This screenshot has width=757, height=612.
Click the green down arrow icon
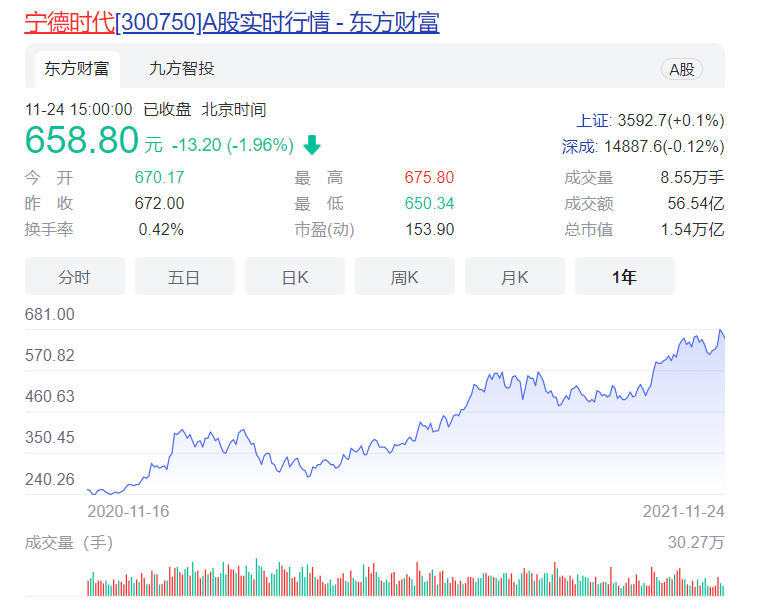pyautogui.click(x=312, y=145)
